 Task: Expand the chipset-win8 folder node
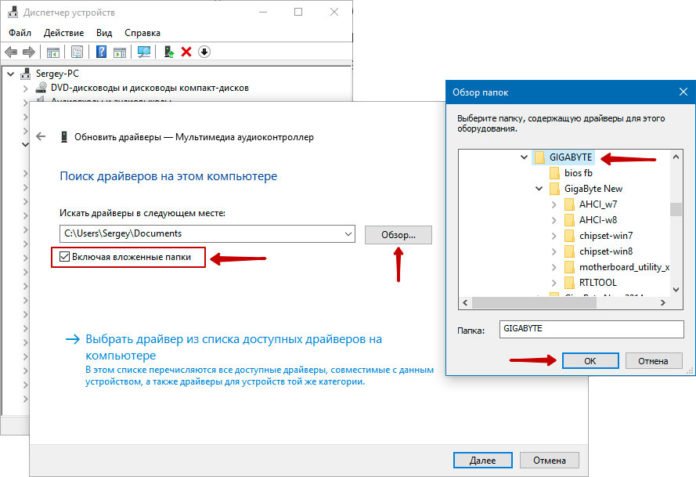click(554, 252)
